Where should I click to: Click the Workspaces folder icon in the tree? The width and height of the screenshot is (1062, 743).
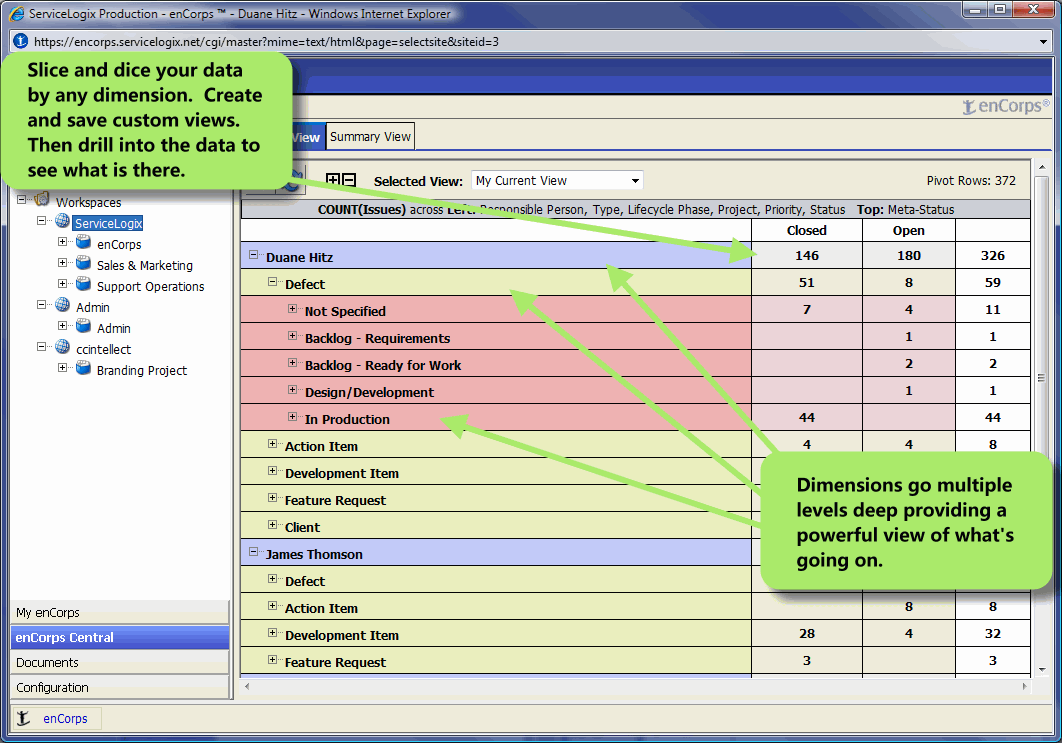coord(42,200)
